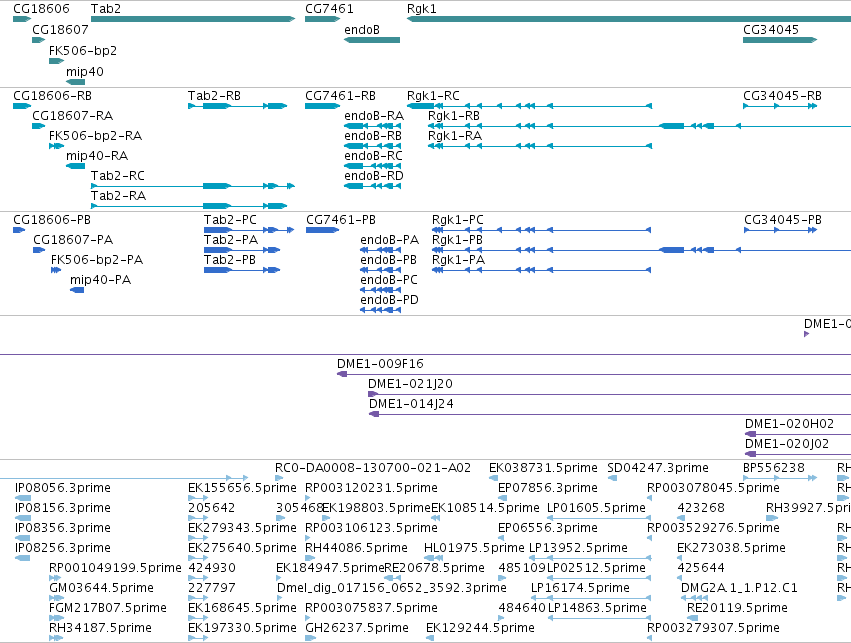
Task: Select the endoB gene bar
Action: [372, 40]
